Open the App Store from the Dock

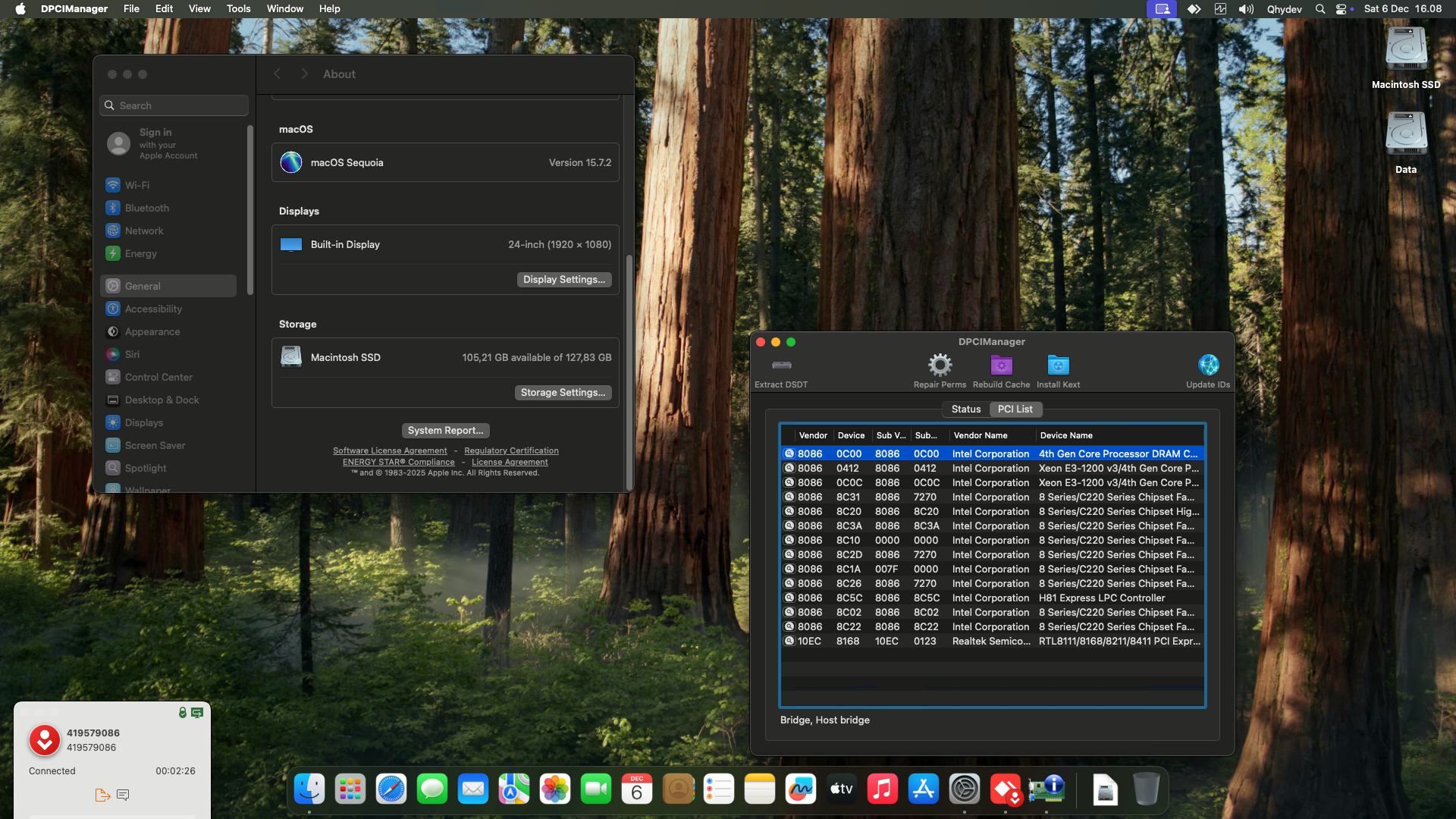click(923, 789)
